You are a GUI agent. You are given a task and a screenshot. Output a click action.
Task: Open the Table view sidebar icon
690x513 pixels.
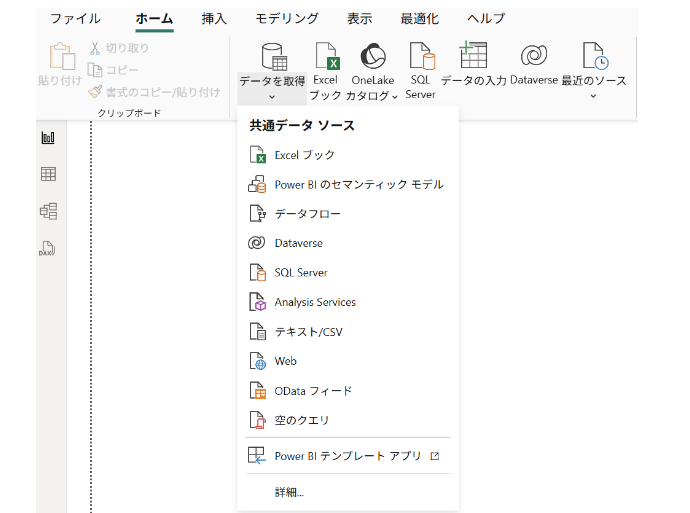[48, 174]
